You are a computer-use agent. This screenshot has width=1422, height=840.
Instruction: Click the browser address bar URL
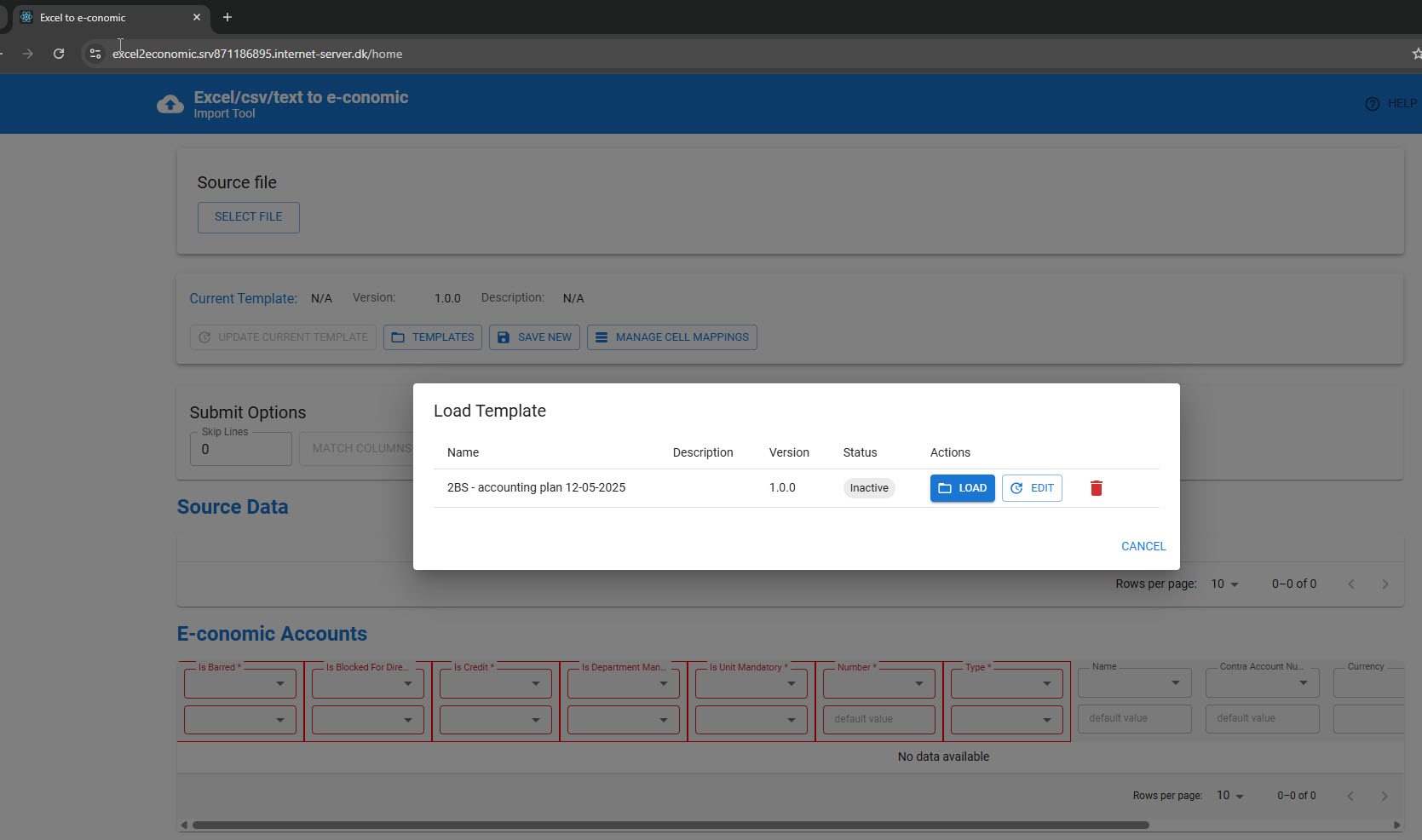[257, 54]
